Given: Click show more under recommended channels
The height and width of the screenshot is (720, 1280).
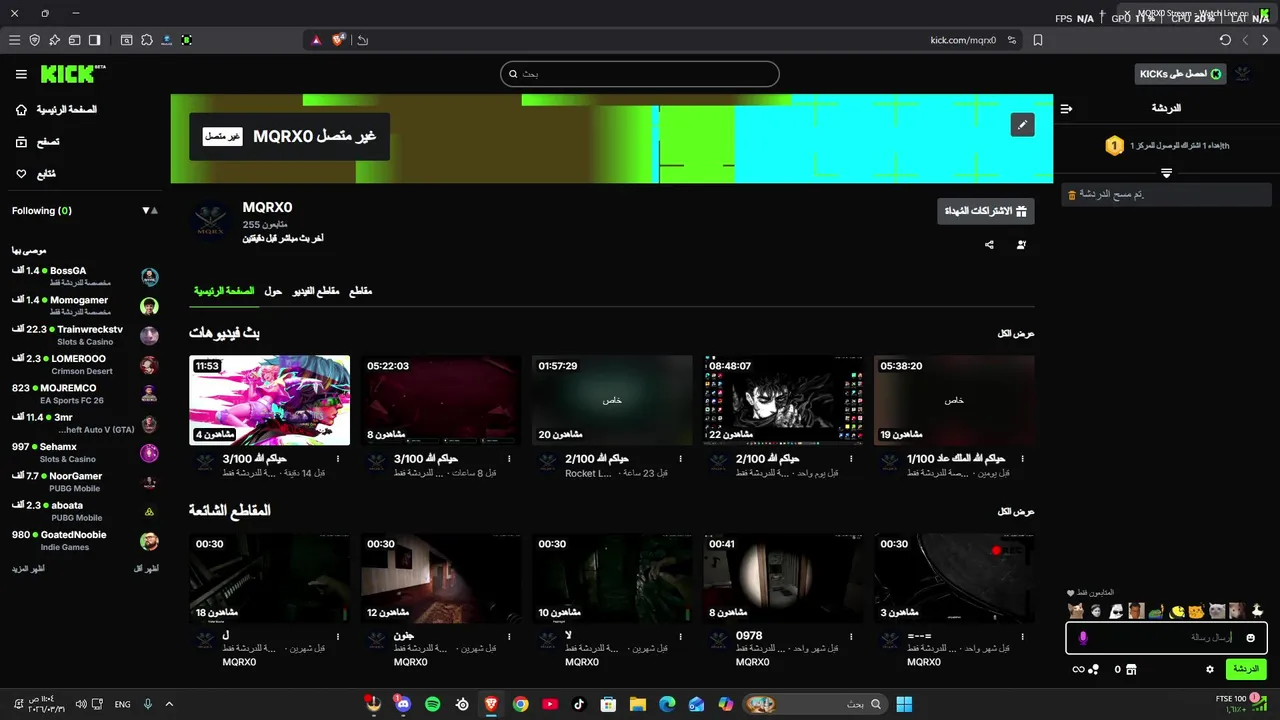Looking at the screenshot, I should pos(28,569).
